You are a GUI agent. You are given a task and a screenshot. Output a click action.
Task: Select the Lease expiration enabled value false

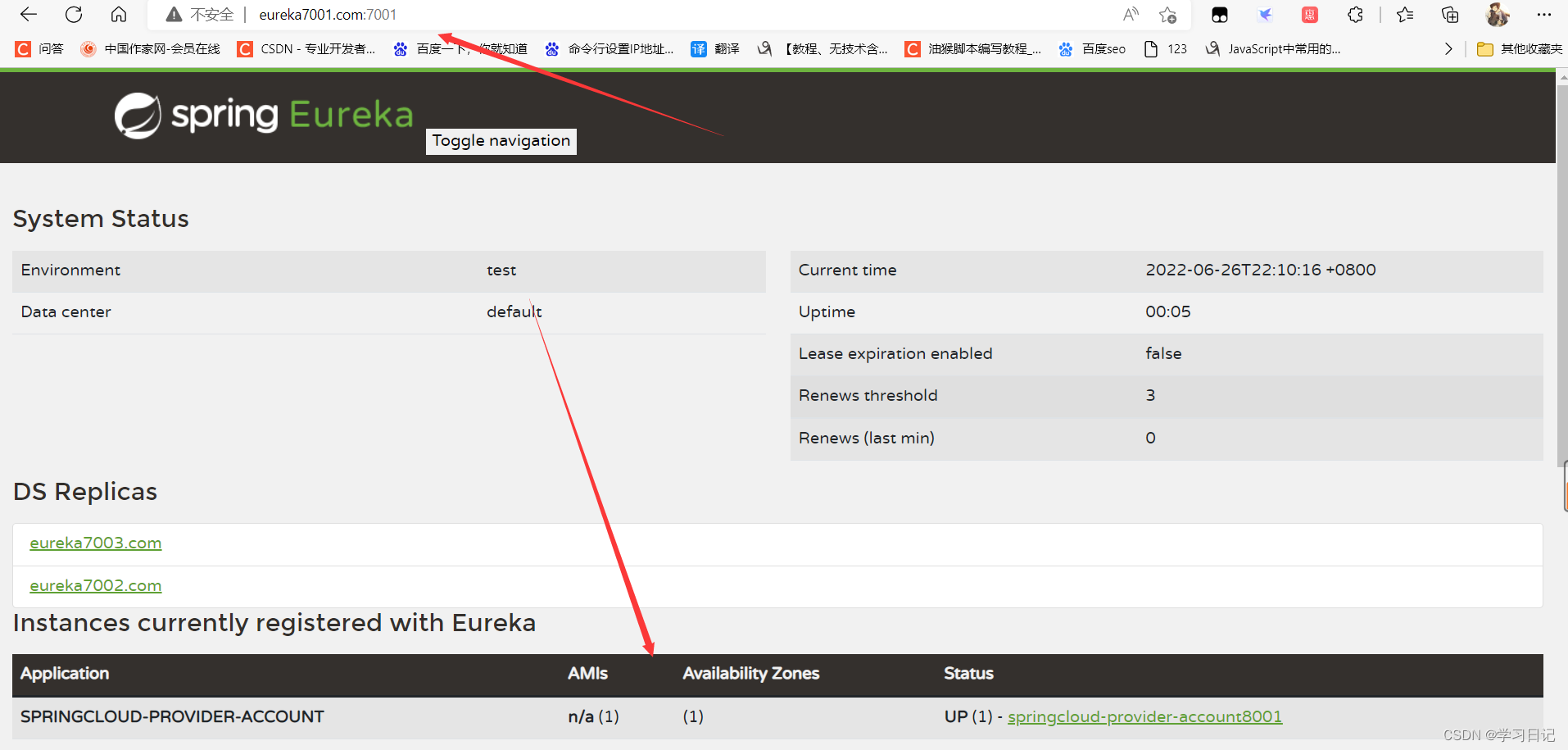[x=1163, y=353]
